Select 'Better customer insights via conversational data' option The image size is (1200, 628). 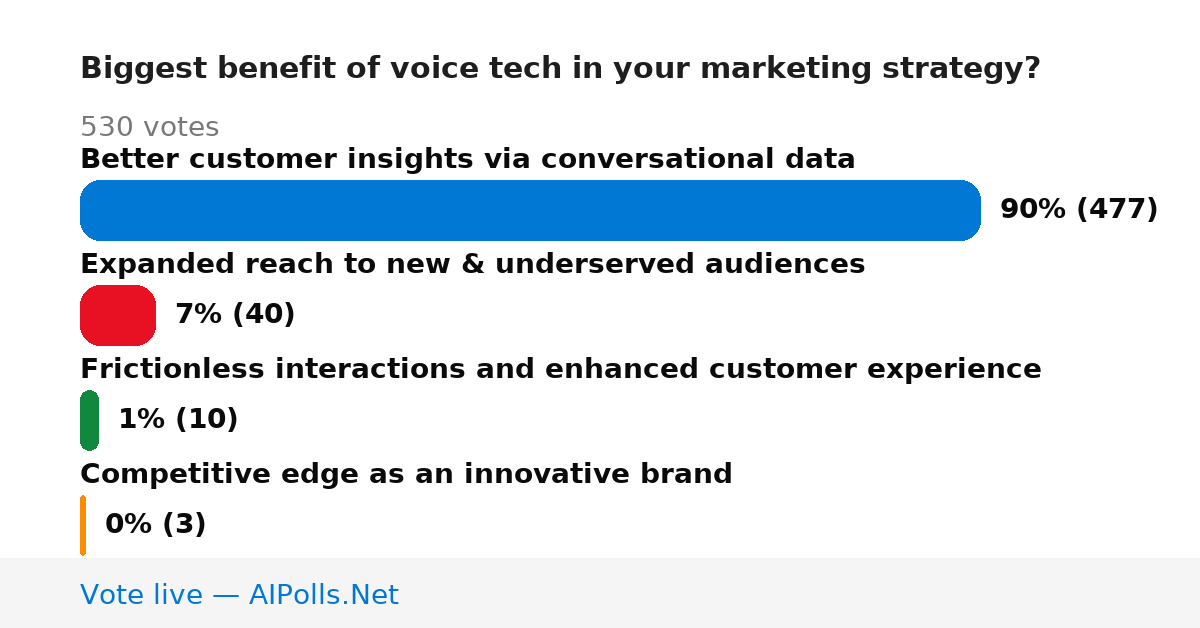pos(467,159)
